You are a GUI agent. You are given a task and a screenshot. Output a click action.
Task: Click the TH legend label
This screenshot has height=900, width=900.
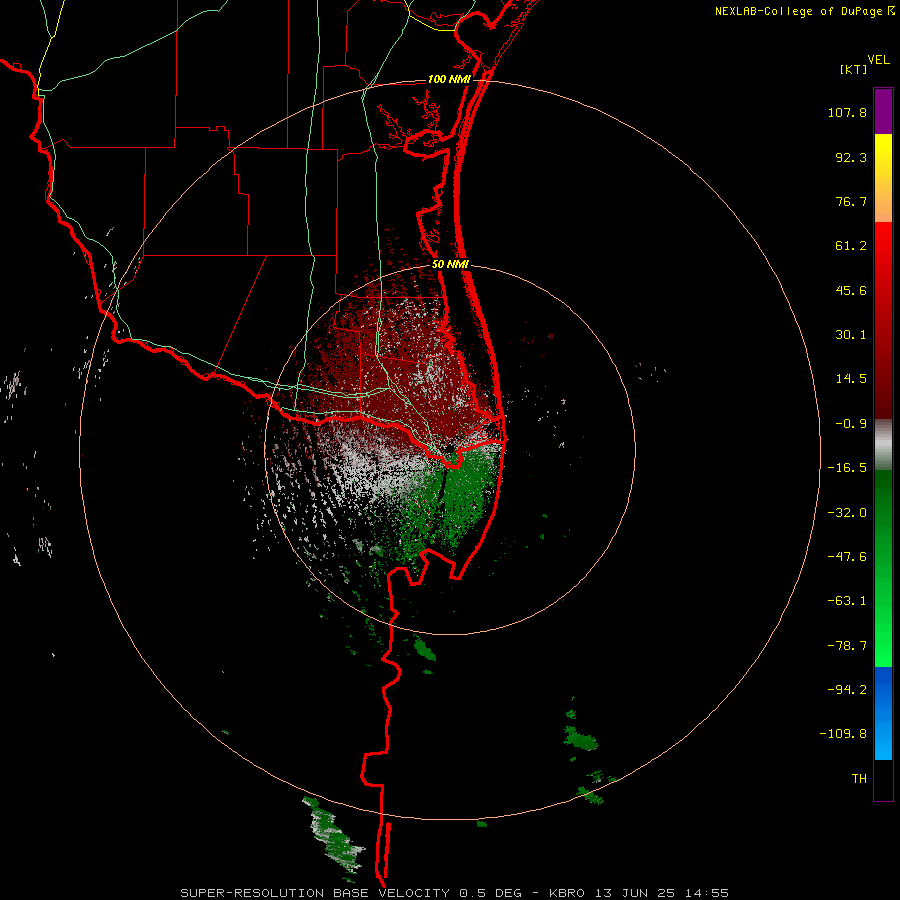[859, 778]
